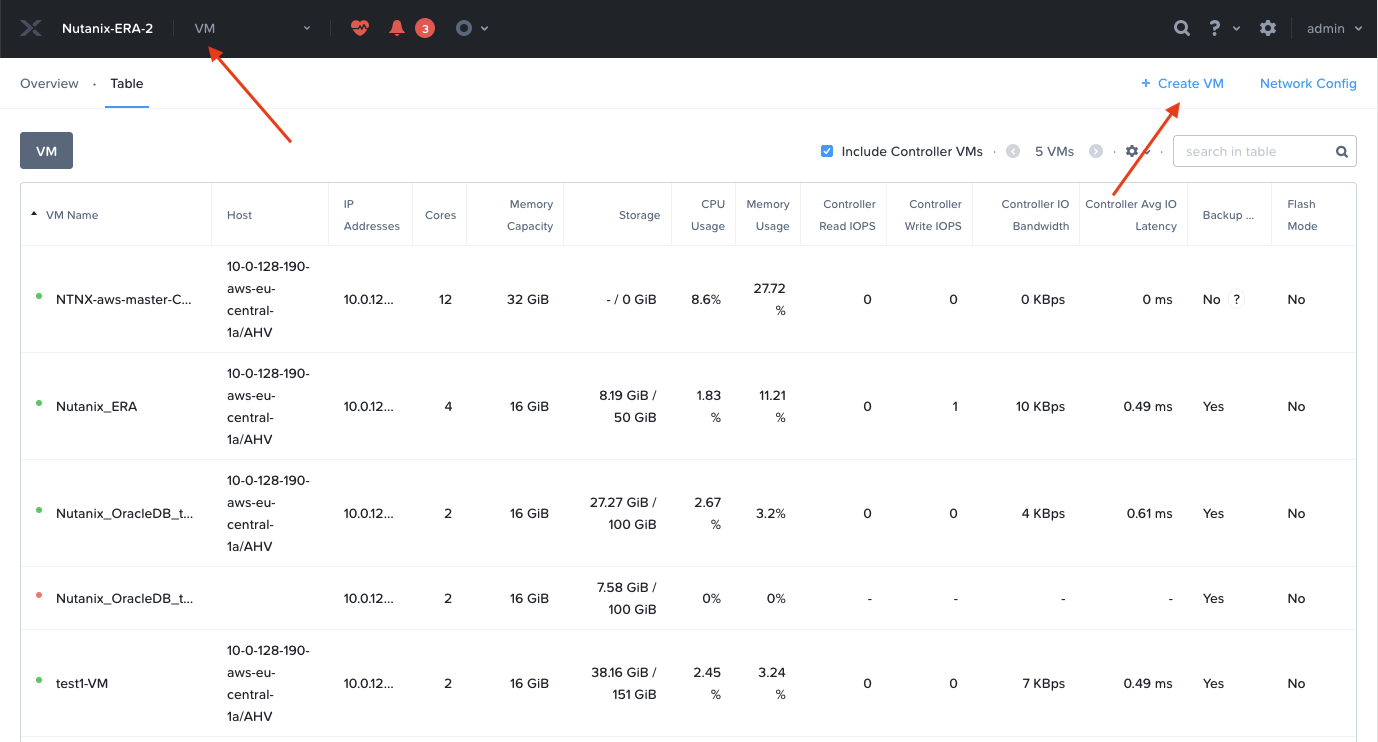
Task: Click the Nutanix-ERA-2 cluster name
Action: [107, 28]
